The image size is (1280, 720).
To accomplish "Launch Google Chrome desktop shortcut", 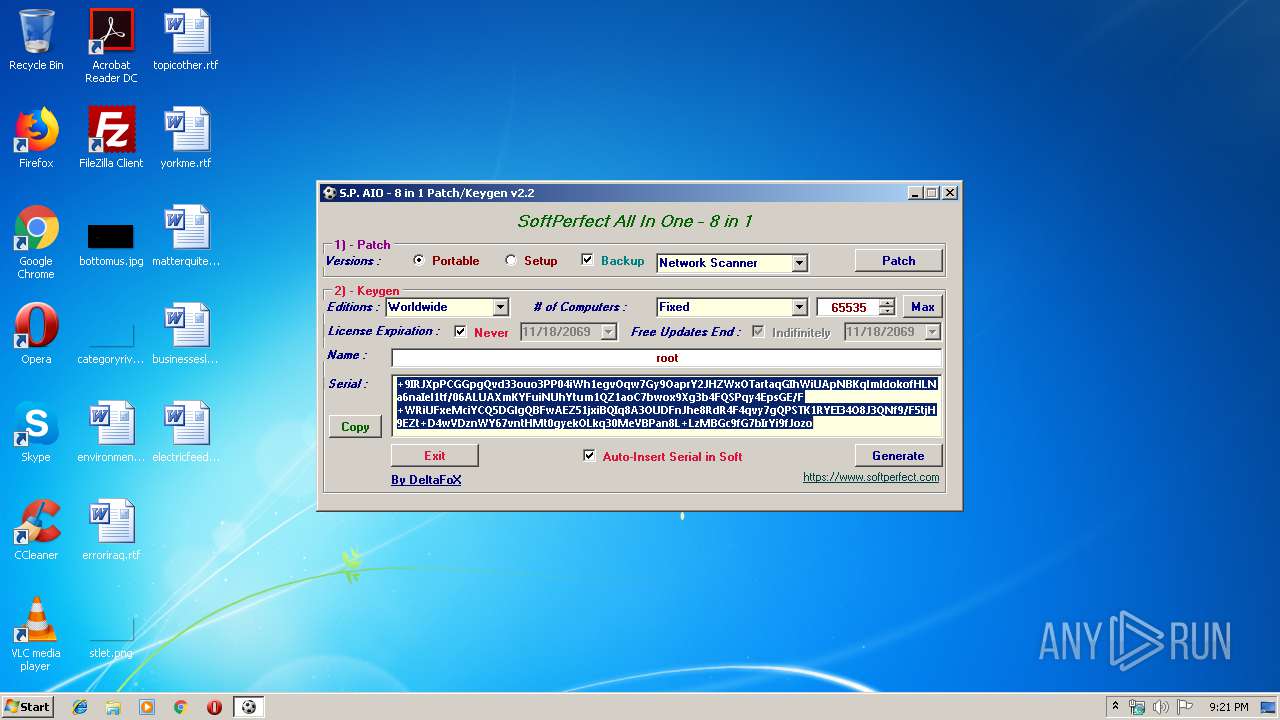I will 36,242.
